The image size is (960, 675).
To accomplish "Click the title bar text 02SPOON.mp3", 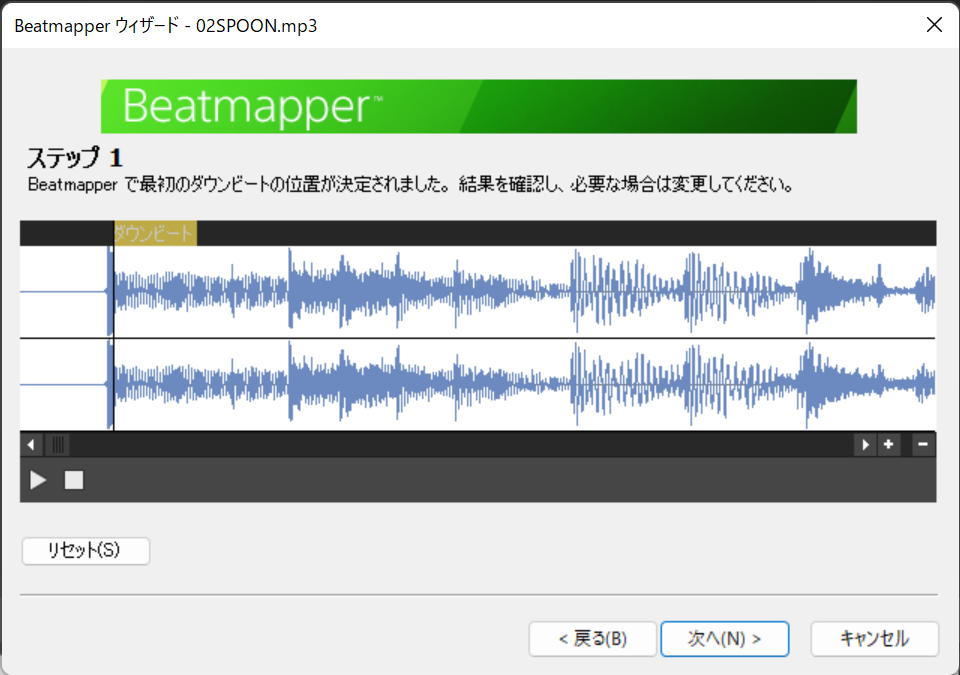I will (x=257, y=26).
